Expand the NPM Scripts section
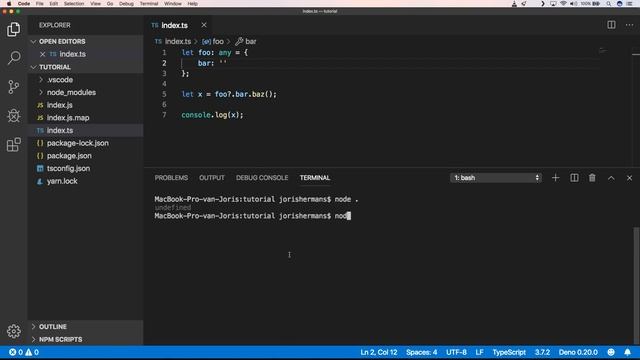This screenshot has width=640, height=360. coord(60,339)
